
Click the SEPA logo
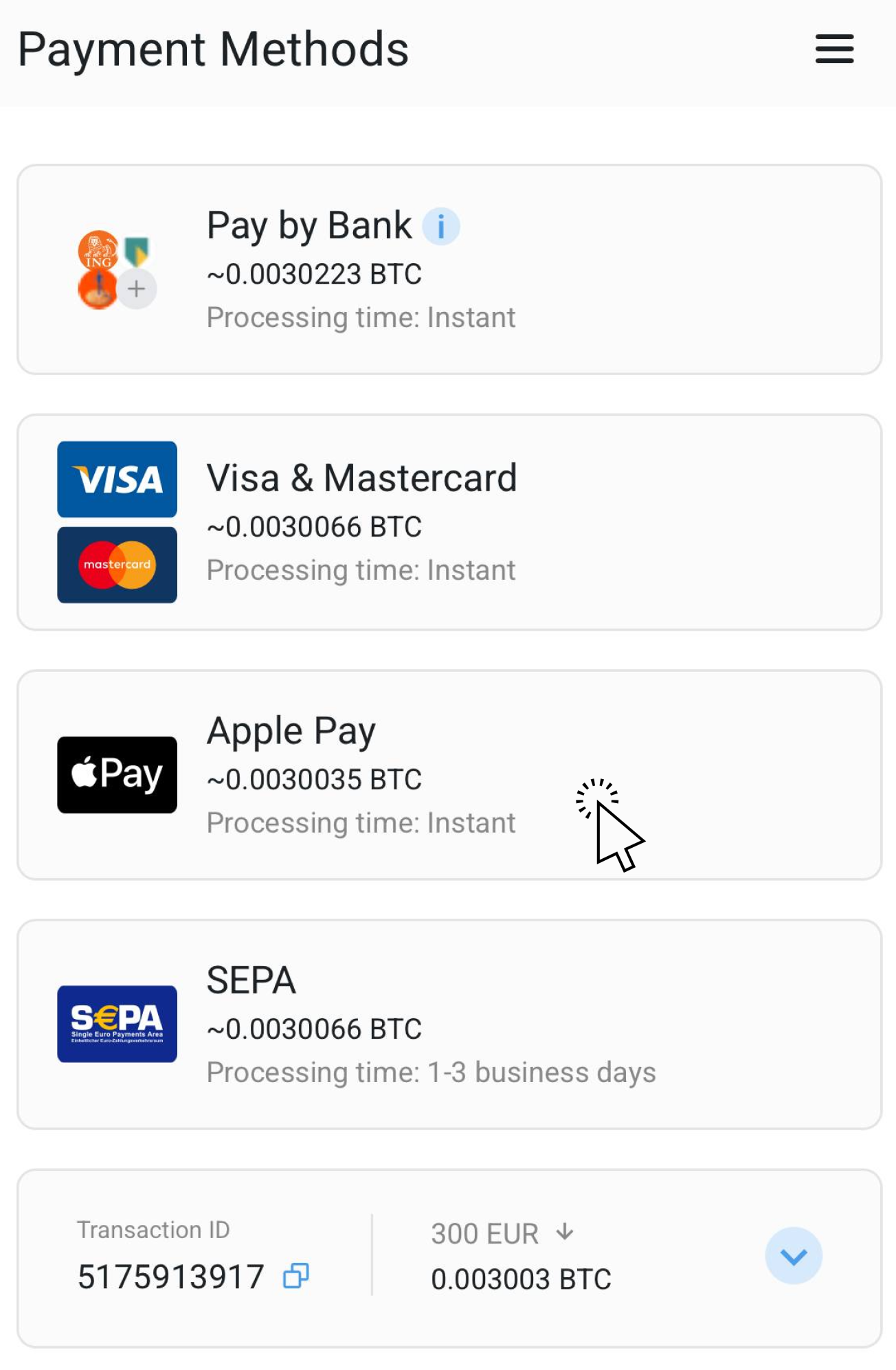click(117, 1024)
